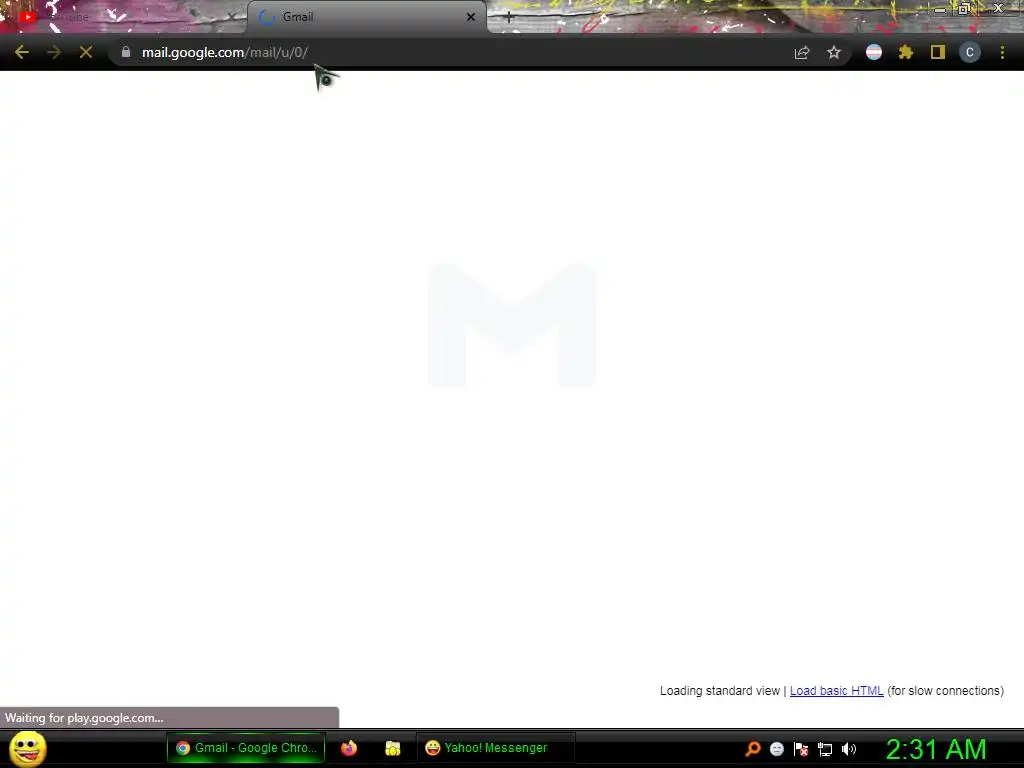Click the browser forward arrow

click(54, 52)
